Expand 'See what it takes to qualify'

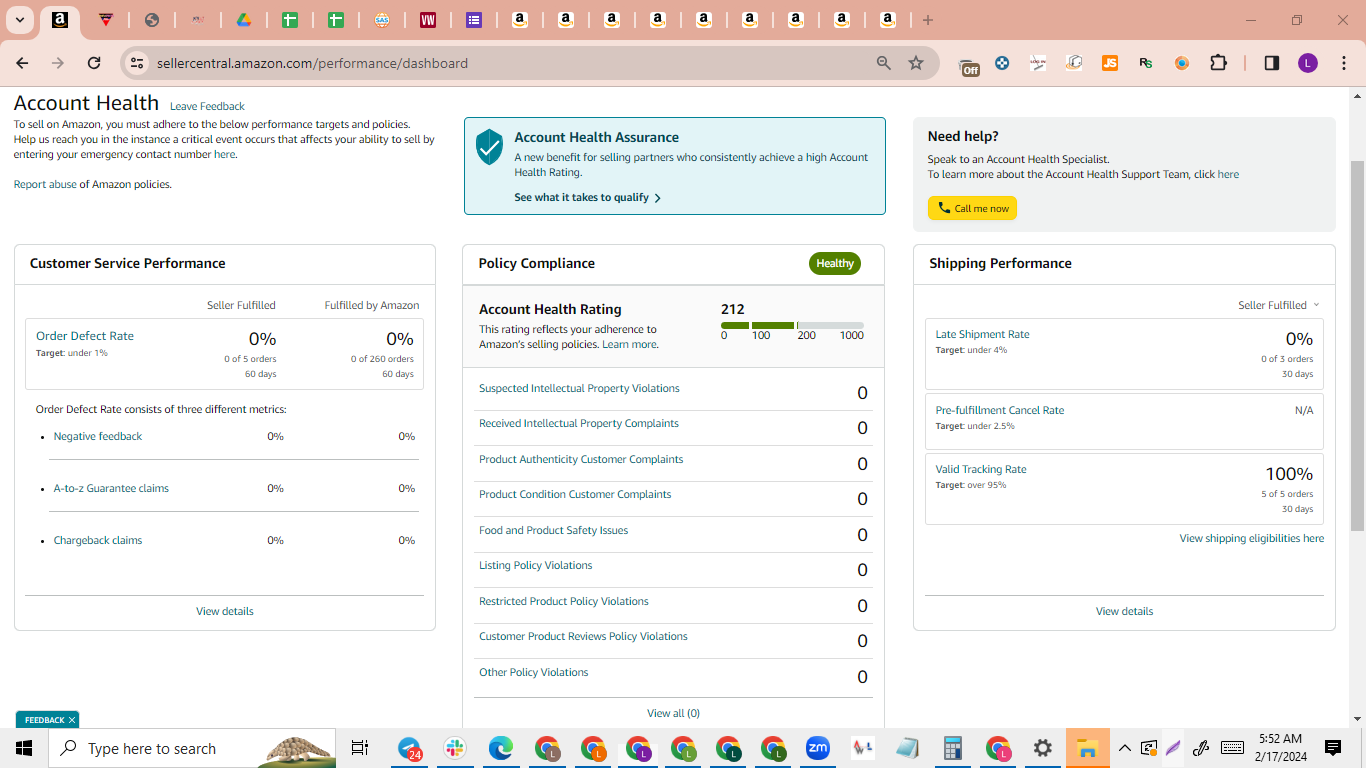[588, 198]
